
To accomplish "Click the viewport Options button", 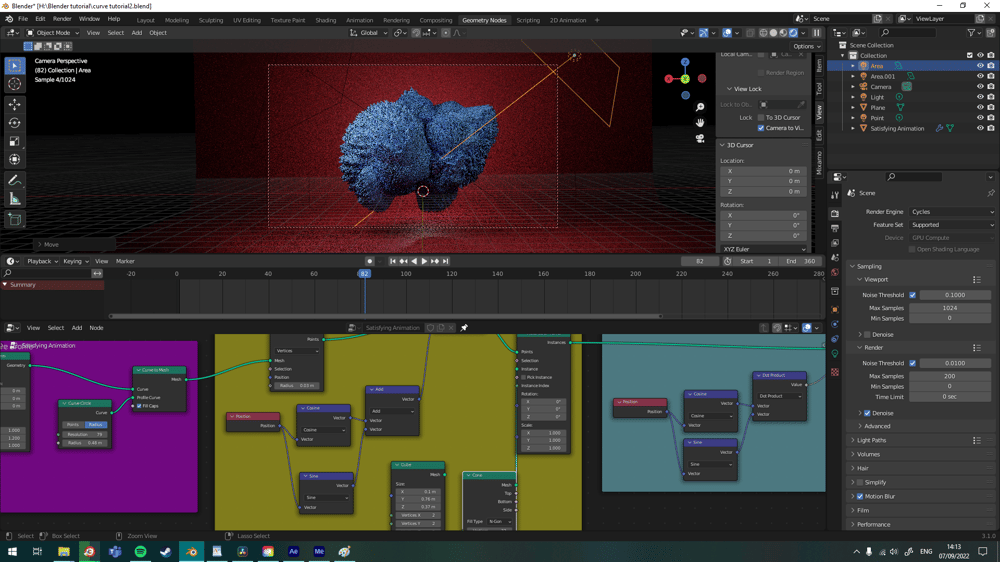I will pyautogui.click(x=806, y=46).
